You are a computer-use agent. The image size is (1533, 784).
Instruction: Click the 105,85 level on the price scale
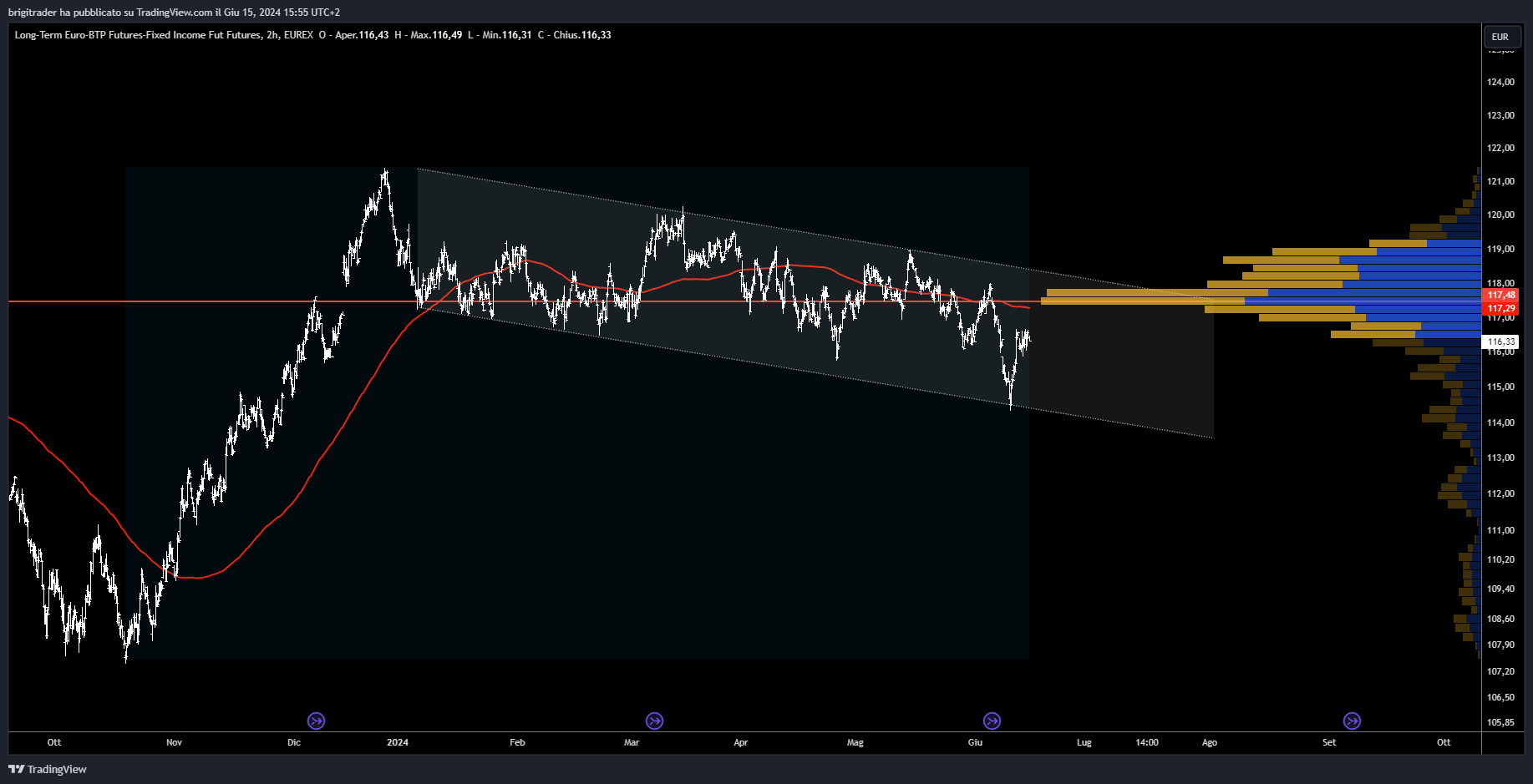pyautogui.click(x=1500, y=722)
